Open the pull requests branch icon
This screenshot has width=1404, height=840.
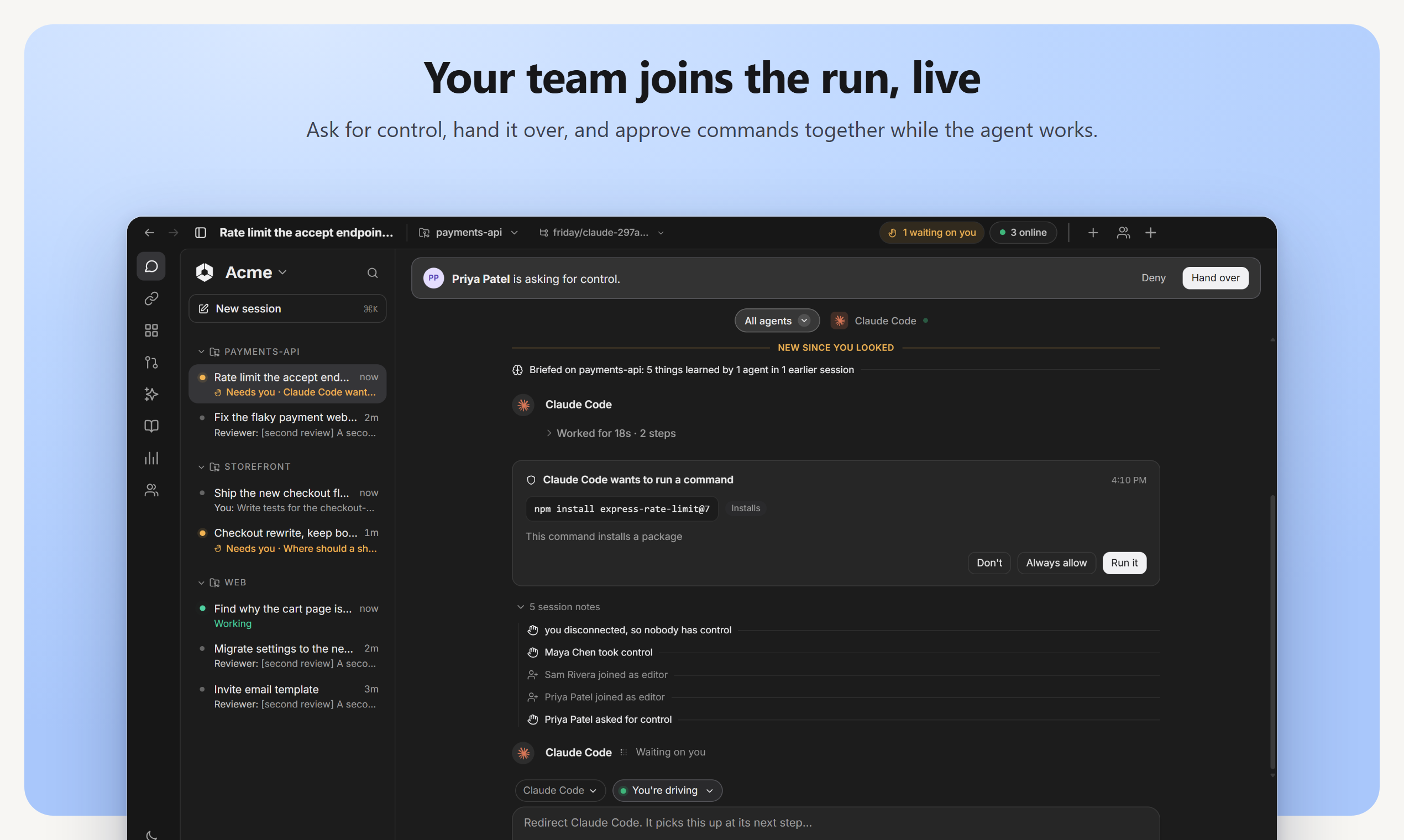click(151, 363)
